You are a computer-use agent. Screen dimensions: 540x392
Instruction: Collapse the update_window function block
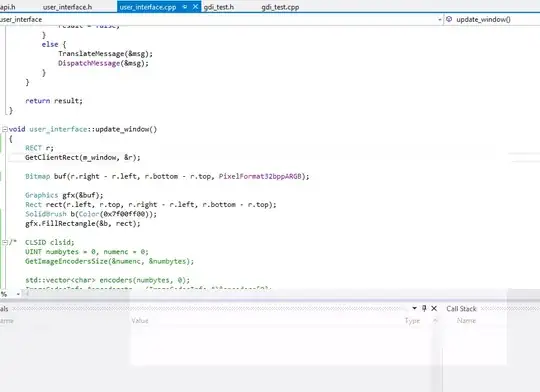click(x=5, y=129)
